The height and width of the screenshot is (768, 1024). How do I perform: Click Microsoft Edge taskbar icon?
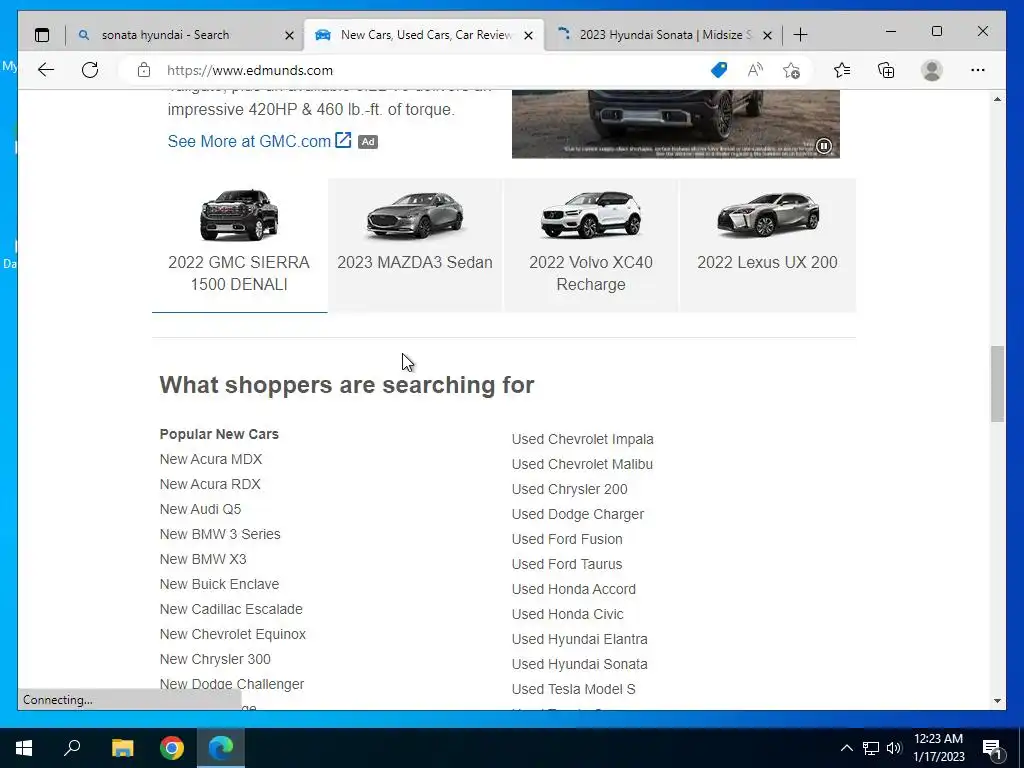pos(221,748)
